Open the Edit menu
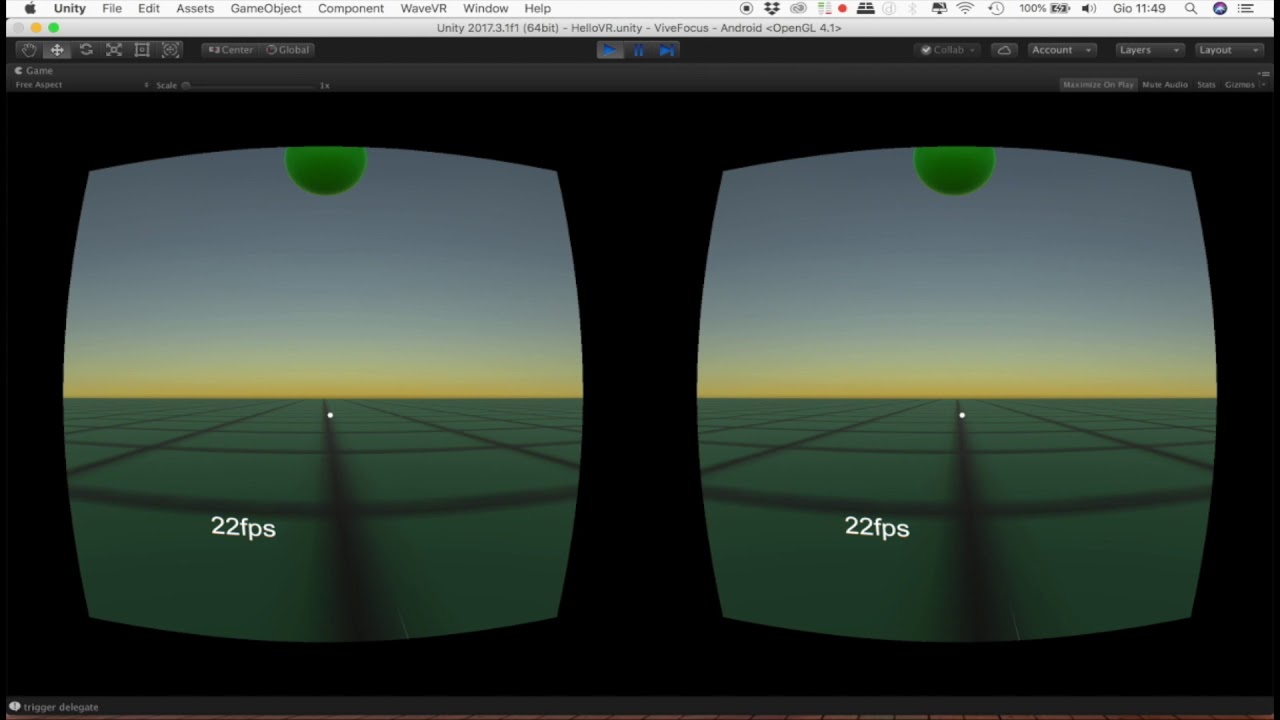Image resolution: width=1280 pixels, height=720 pixels. (x=149, y=8)
